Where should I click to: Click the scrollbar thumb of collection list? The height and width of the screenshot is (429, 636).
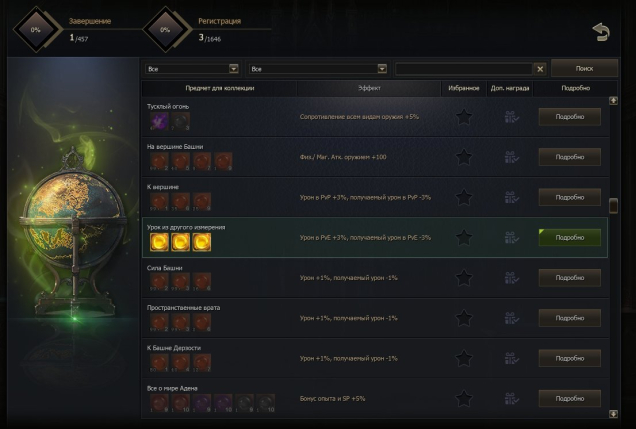click(x=613, y=206)
